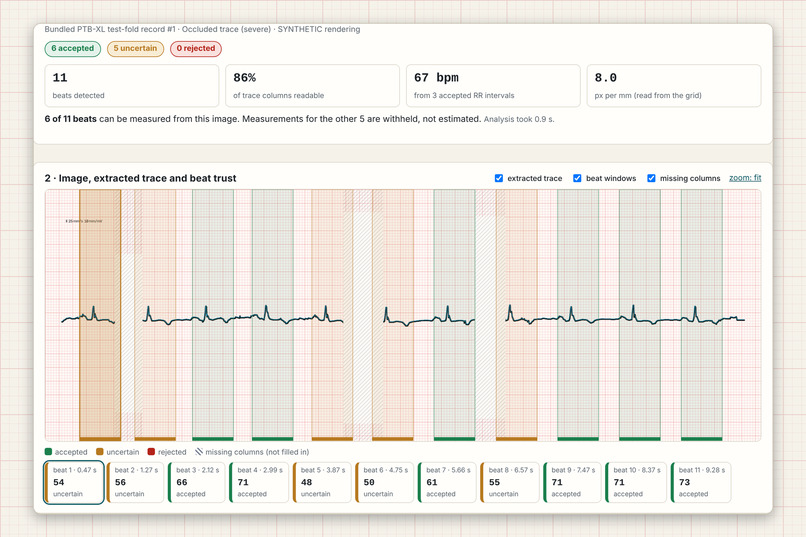
Task: Open beat 3 card at 2.12 s
Action: (197, 482)
